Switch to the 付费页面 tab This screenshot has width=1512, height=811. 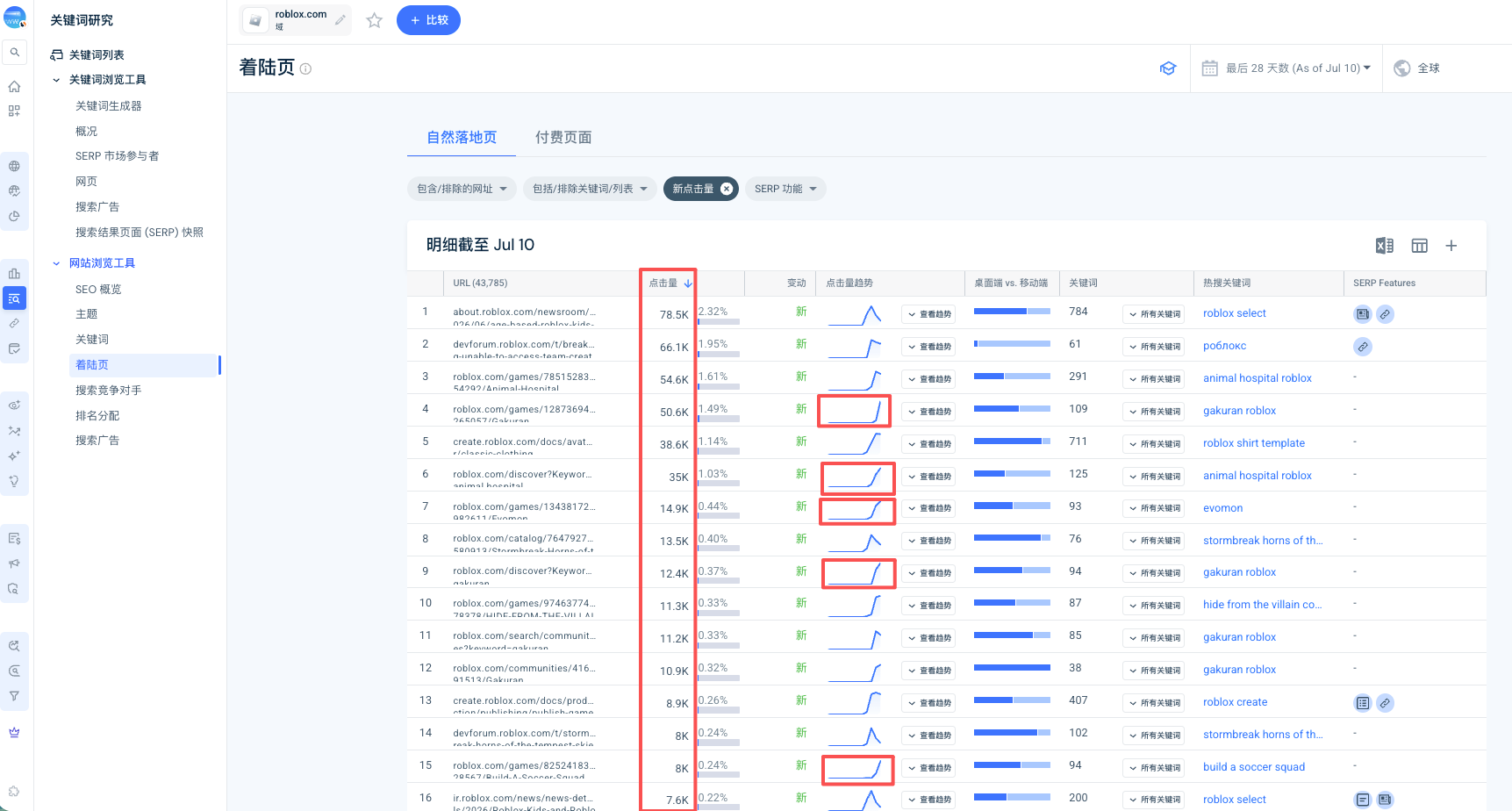pos(563,138)
